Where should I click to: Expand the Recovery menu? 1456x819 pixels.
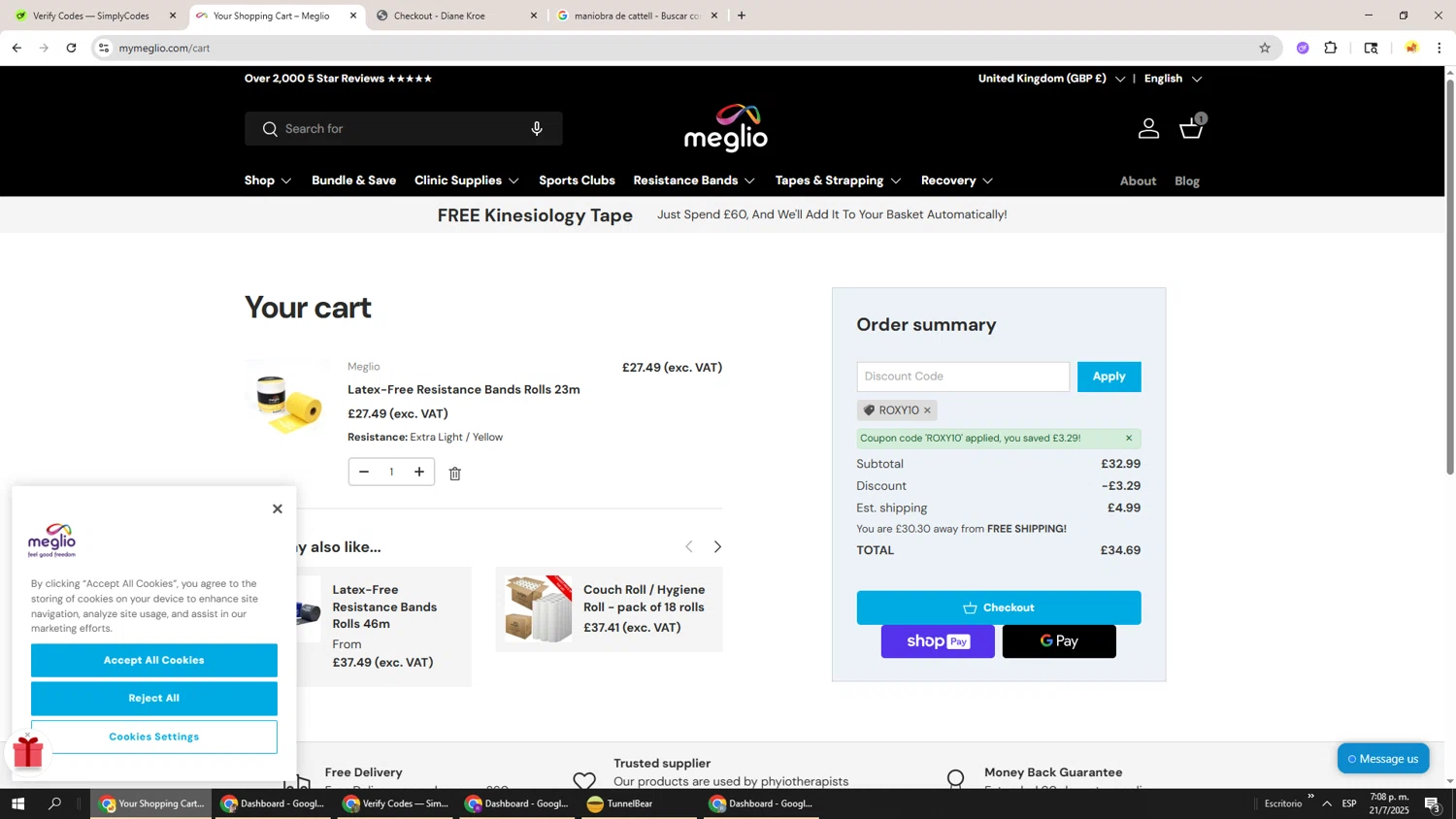point(957,180)
